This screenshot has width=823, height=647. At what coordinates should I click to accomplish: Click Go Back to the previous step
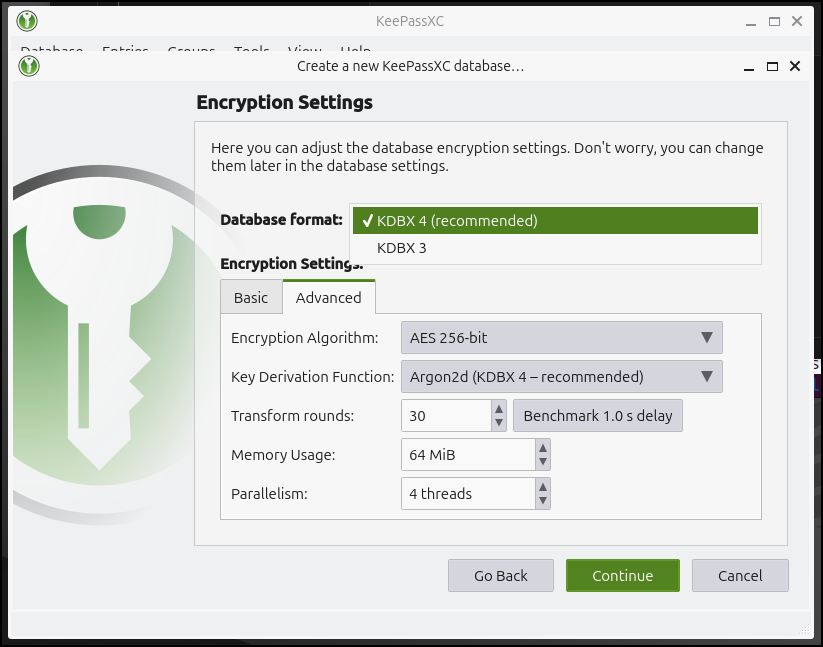[x=500, y=575]
